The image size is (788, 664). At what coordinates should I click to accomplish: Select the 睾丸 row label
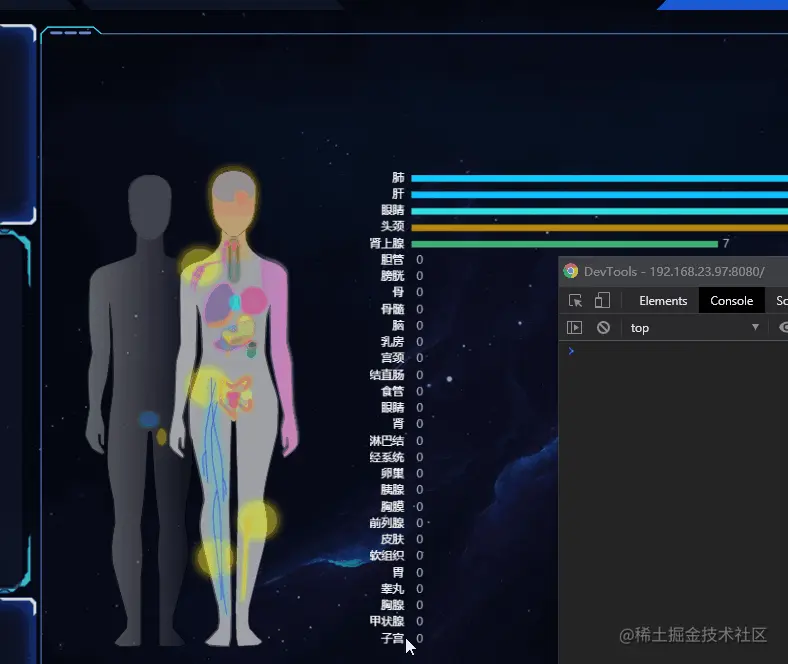click(392, 588)
